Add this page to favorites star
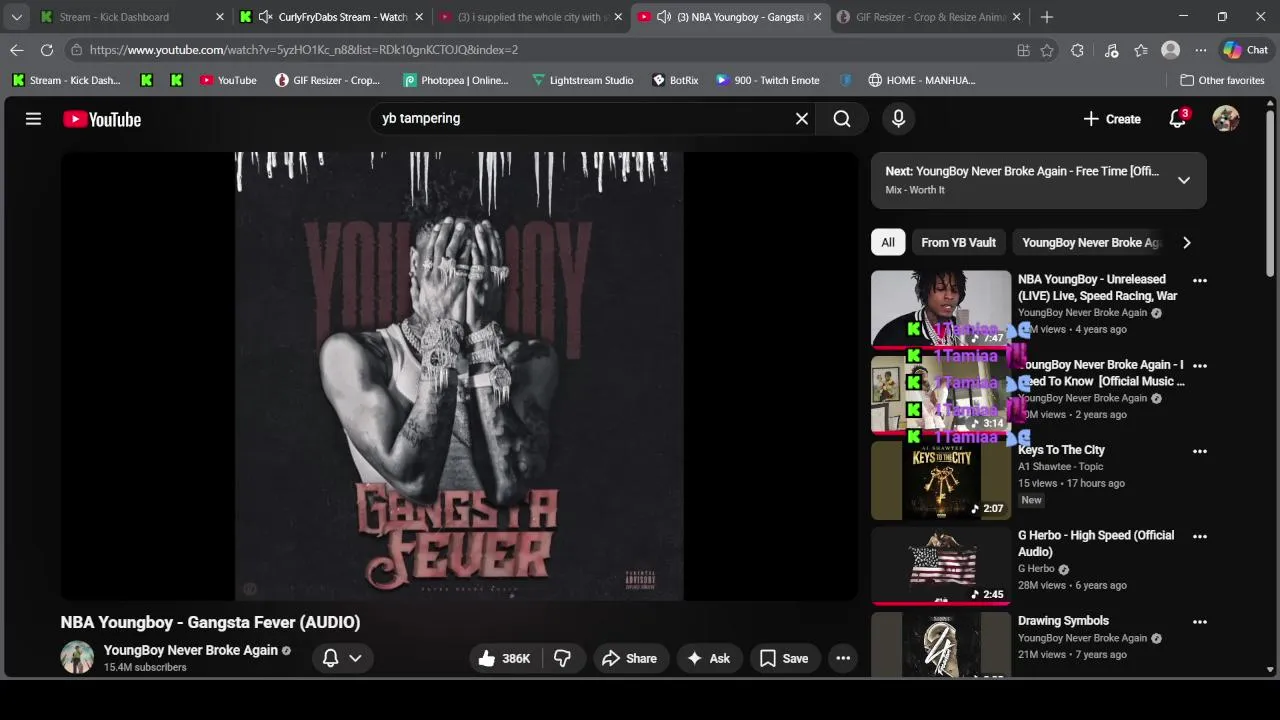The height and width of the screenshot is (720, 1280). (x=1047, y=50)
